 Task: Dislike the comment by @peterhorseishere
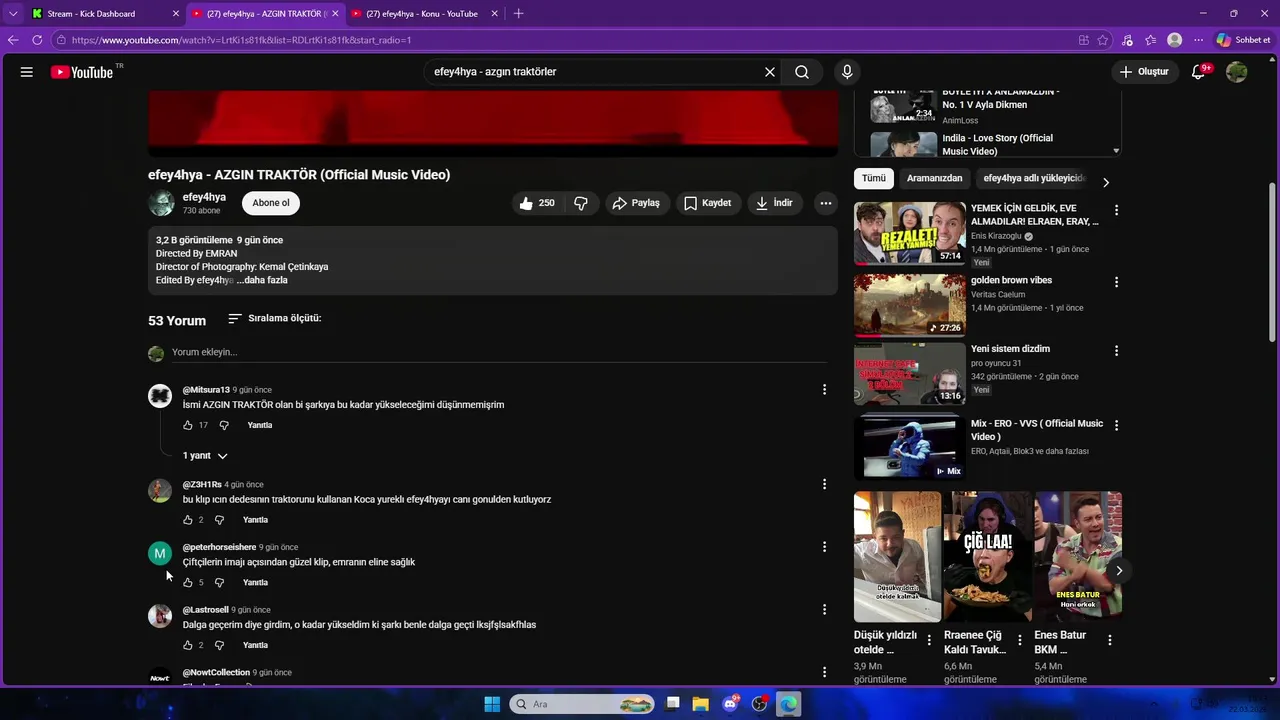coord(219,582)
